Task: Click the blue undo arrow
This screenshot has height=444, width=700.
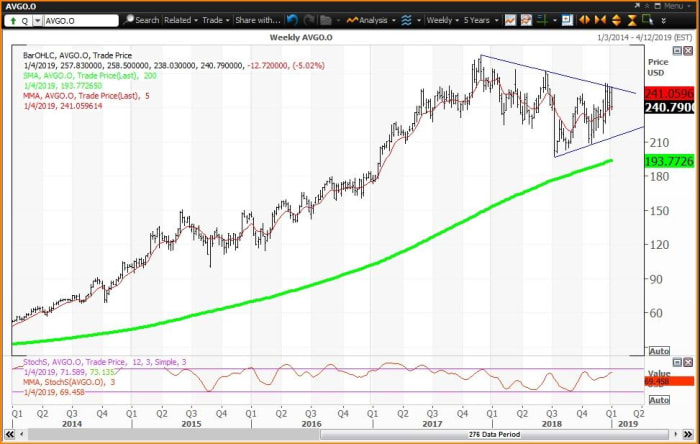Action: coord(292,20)
